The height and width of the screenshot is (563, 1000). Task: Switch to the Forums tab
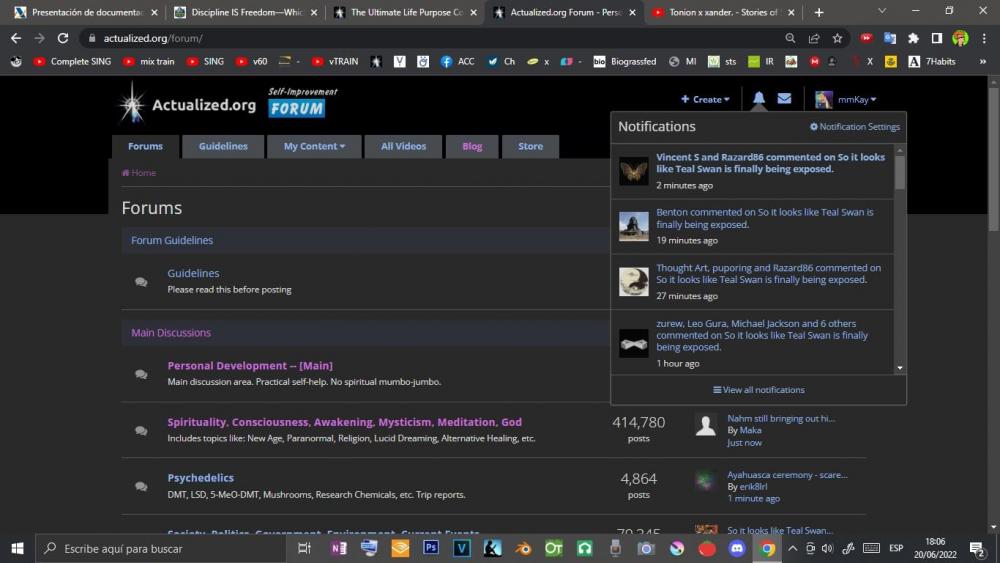point(145,146)
